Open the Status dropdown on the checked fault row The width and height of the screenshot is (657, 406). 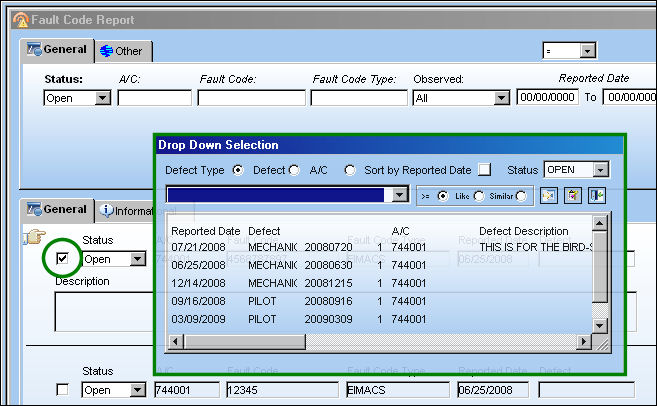tap(137, 259)
